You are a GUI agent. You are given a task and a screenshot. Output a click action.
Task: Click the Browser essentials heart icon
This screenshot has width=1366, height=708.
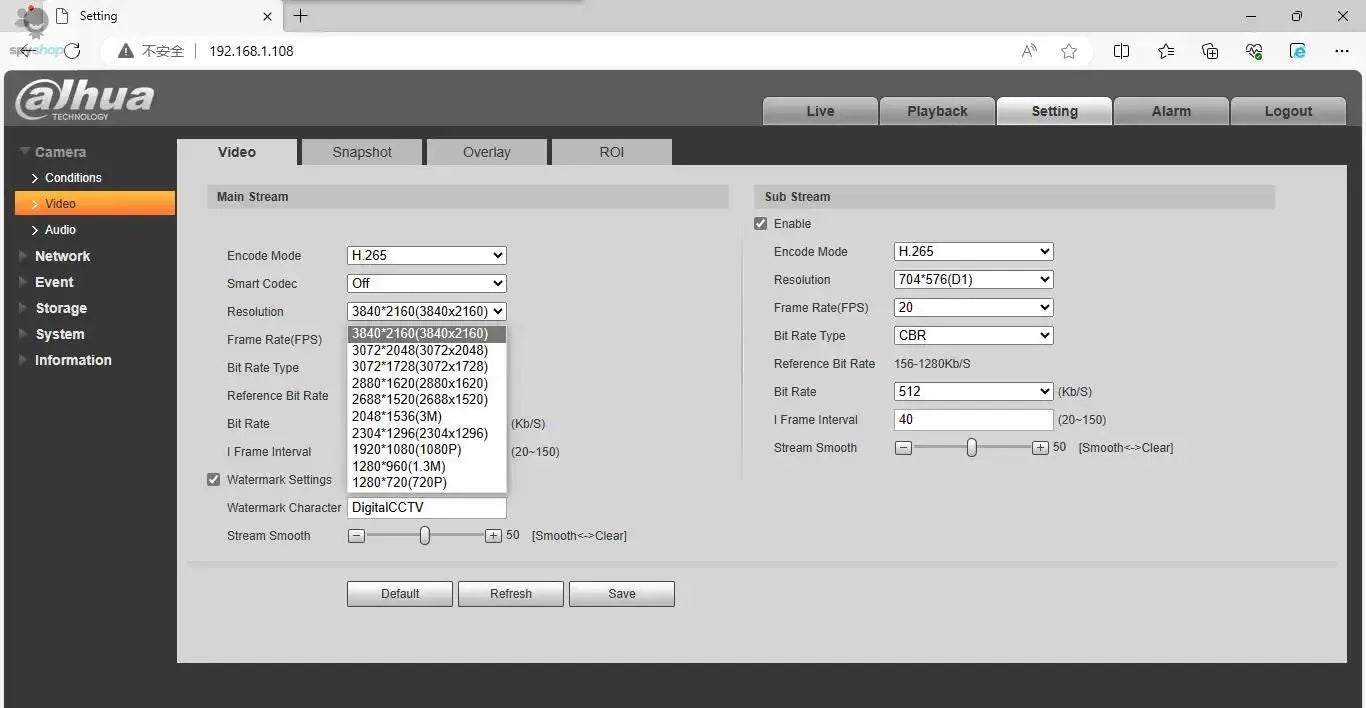click(1253, 51)
